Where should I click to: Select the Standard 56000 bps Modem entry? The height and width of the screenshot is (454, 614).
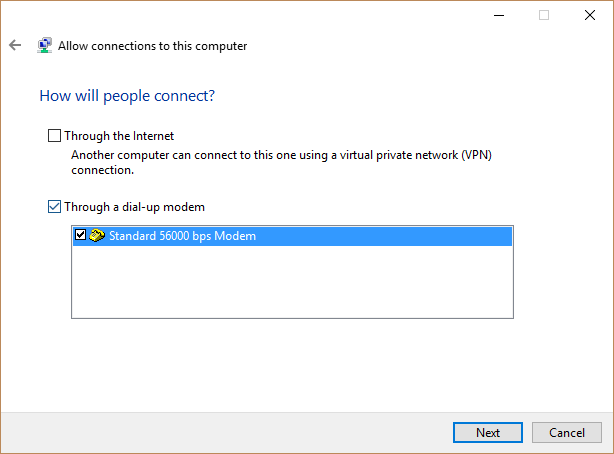coord(293,236)
